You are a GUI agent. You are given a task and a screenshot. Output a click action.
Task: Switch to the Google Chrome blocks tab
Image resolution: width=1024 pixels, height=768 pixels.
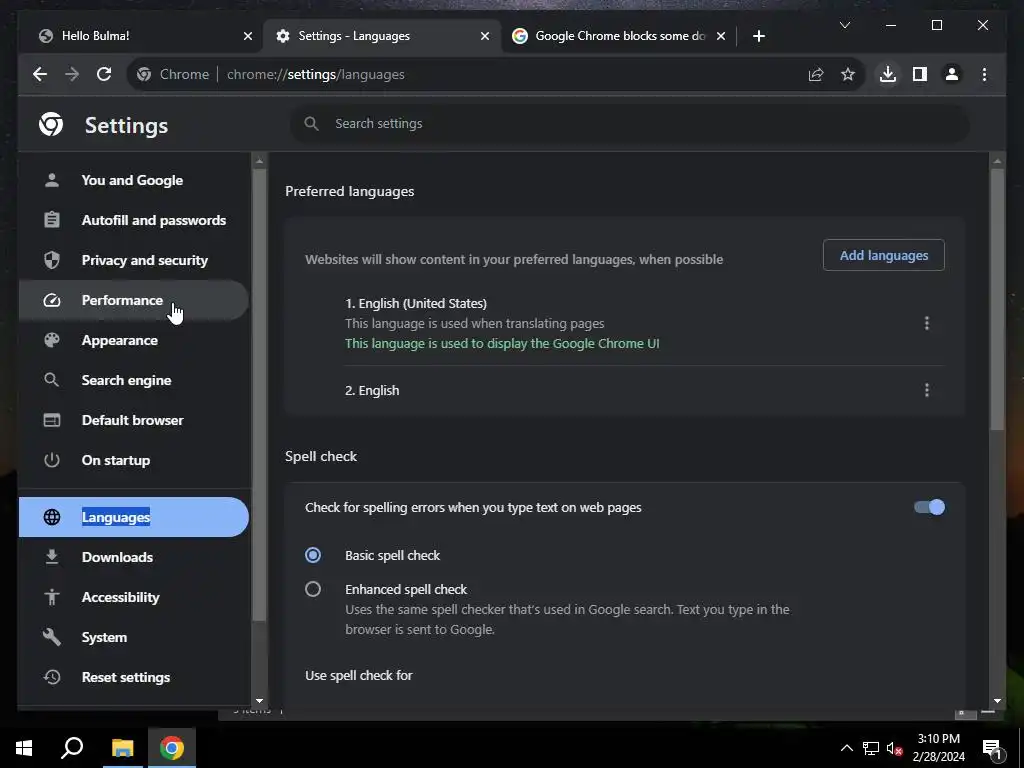[618, 36]
